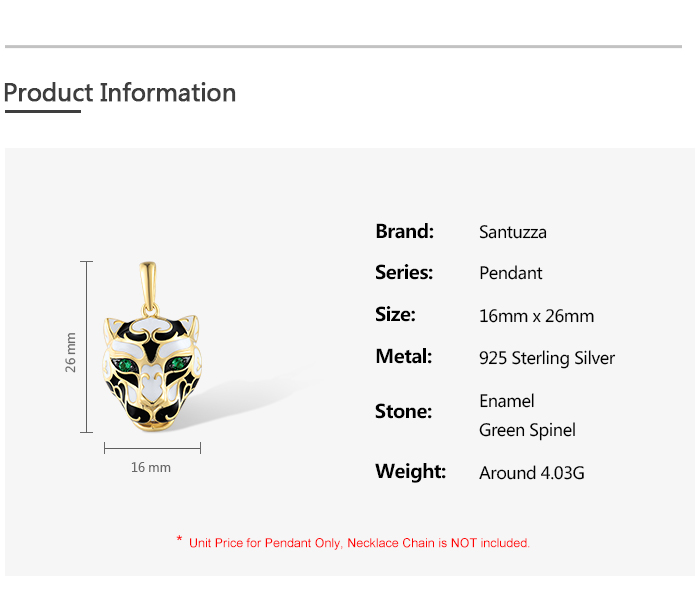Select the Brand label
Screen dimensions: 700x615
tap(404, 231)
